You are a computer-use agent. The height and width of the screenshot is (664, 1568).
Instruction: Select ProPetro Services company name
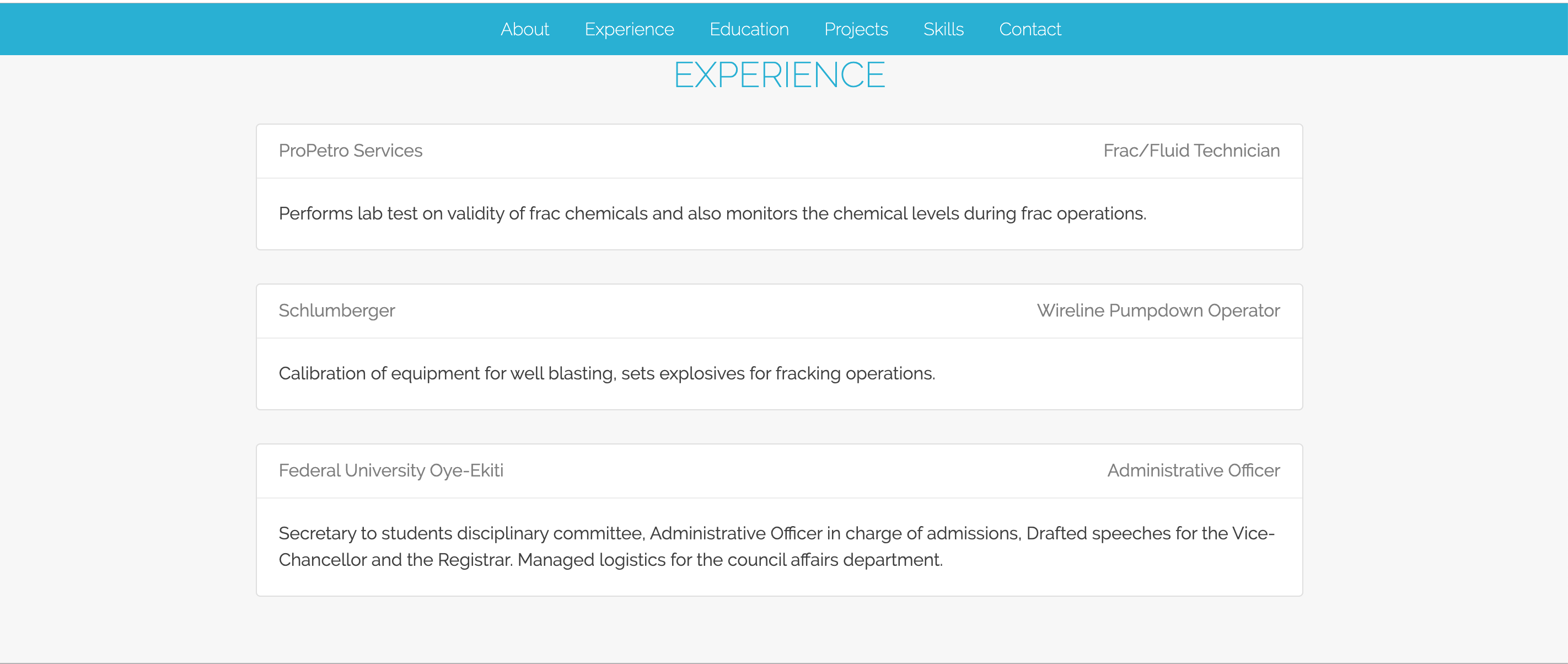pyautogui.click(x=350, y=151)
